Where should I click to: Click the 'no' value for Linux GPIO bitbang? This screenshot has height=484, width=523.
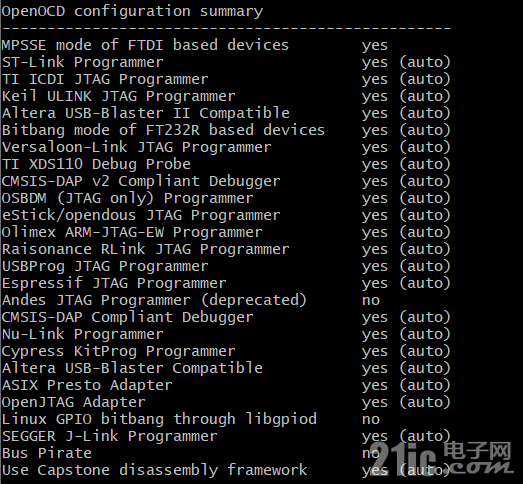pyautogui.click(x=371, y=420)
